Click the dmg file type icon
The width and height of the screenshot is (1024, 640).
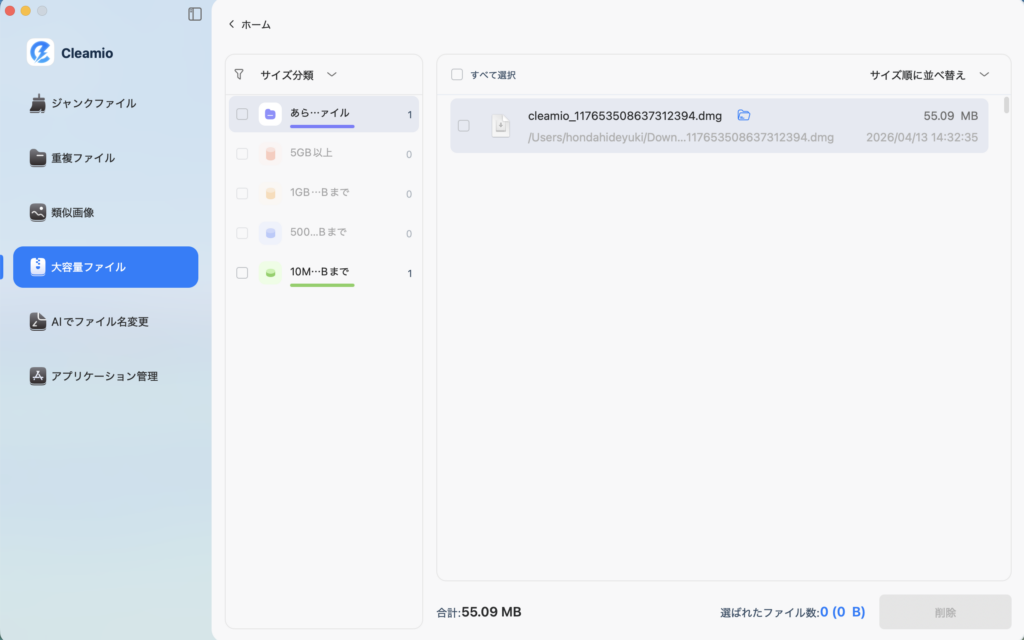[500, 126]
